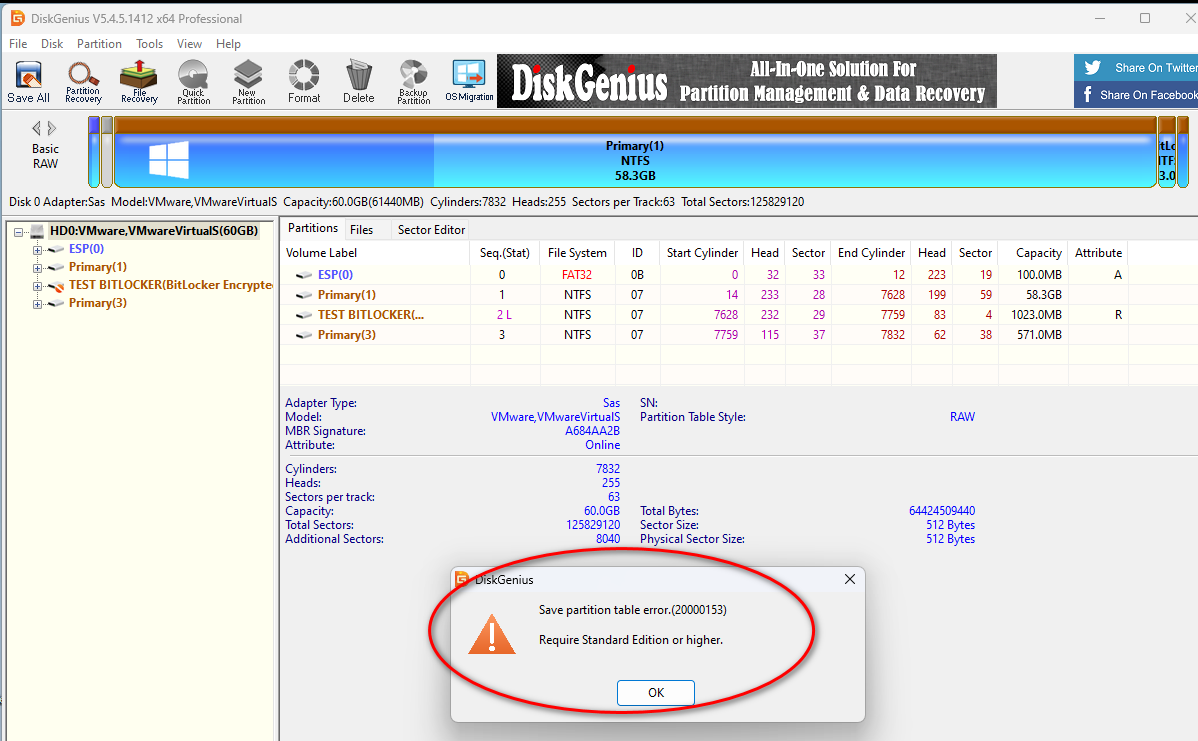Switch to the Sector Editor tab
1198x741 pixels.
431,230
